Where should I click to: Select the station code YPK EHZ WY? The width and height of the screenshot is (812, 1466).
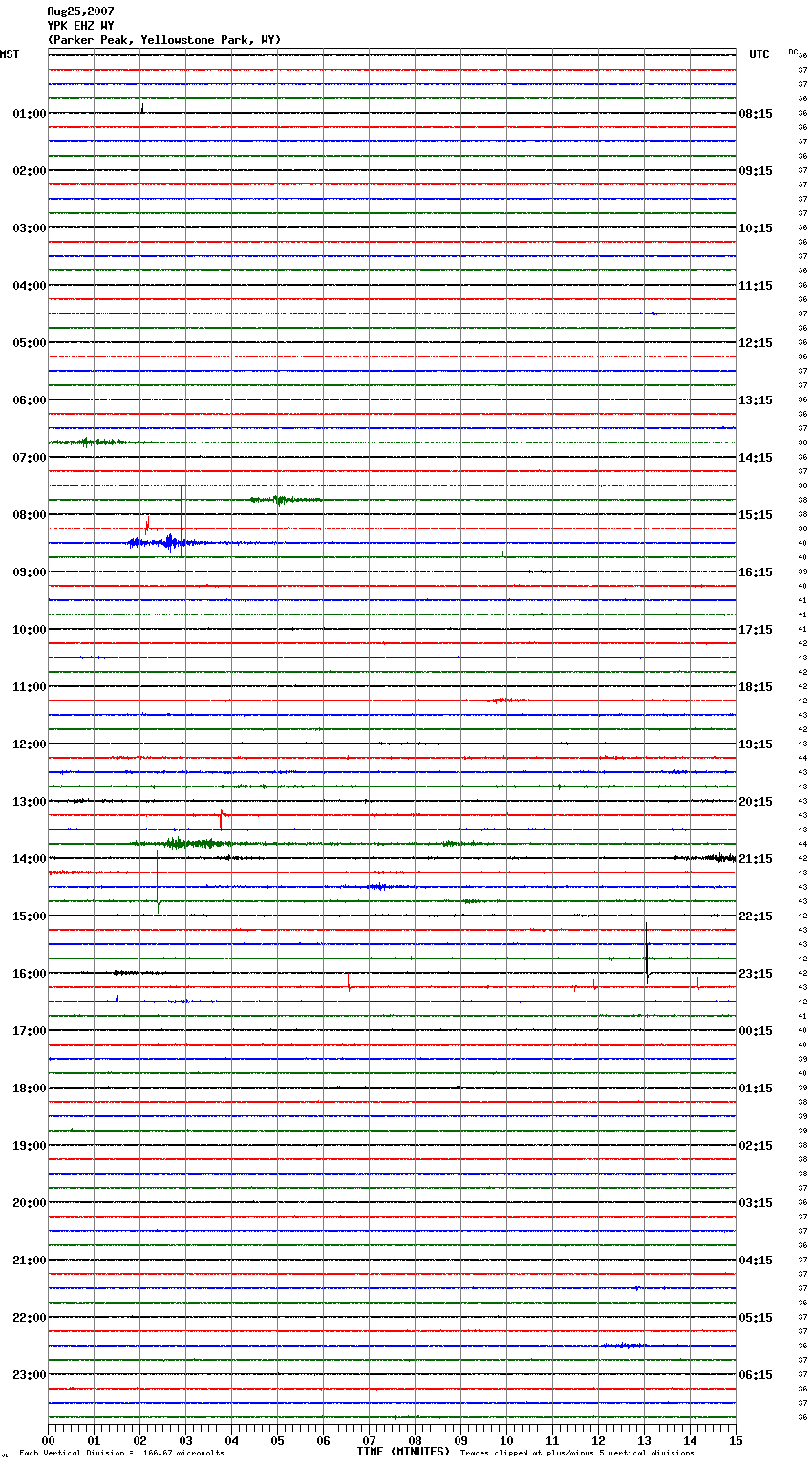tap(80, 26)
